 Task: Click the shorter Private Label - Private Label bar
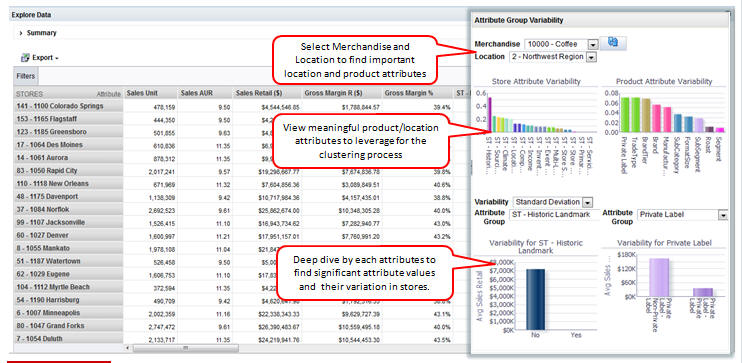tap(703, 292)
